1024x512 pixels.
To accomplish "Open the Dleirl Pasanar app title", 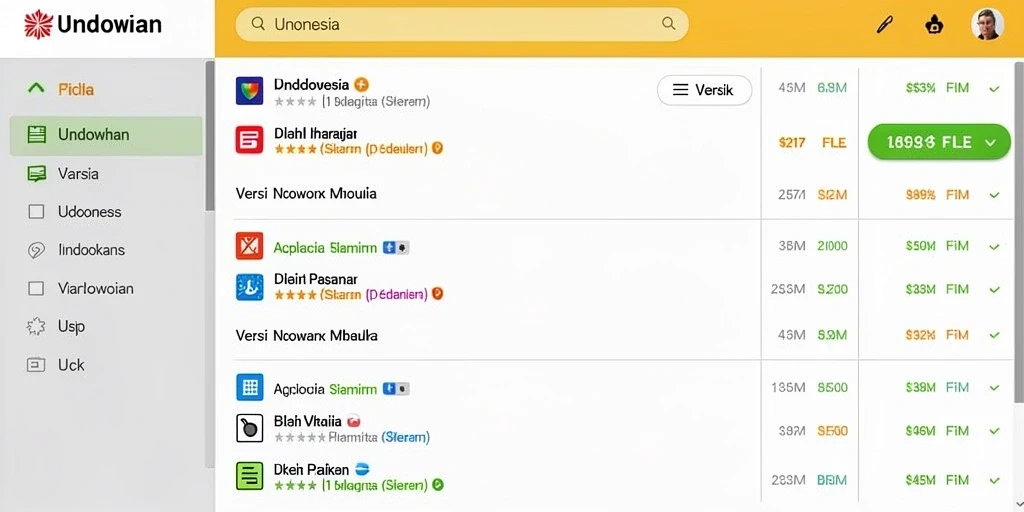I will [315, 279].
